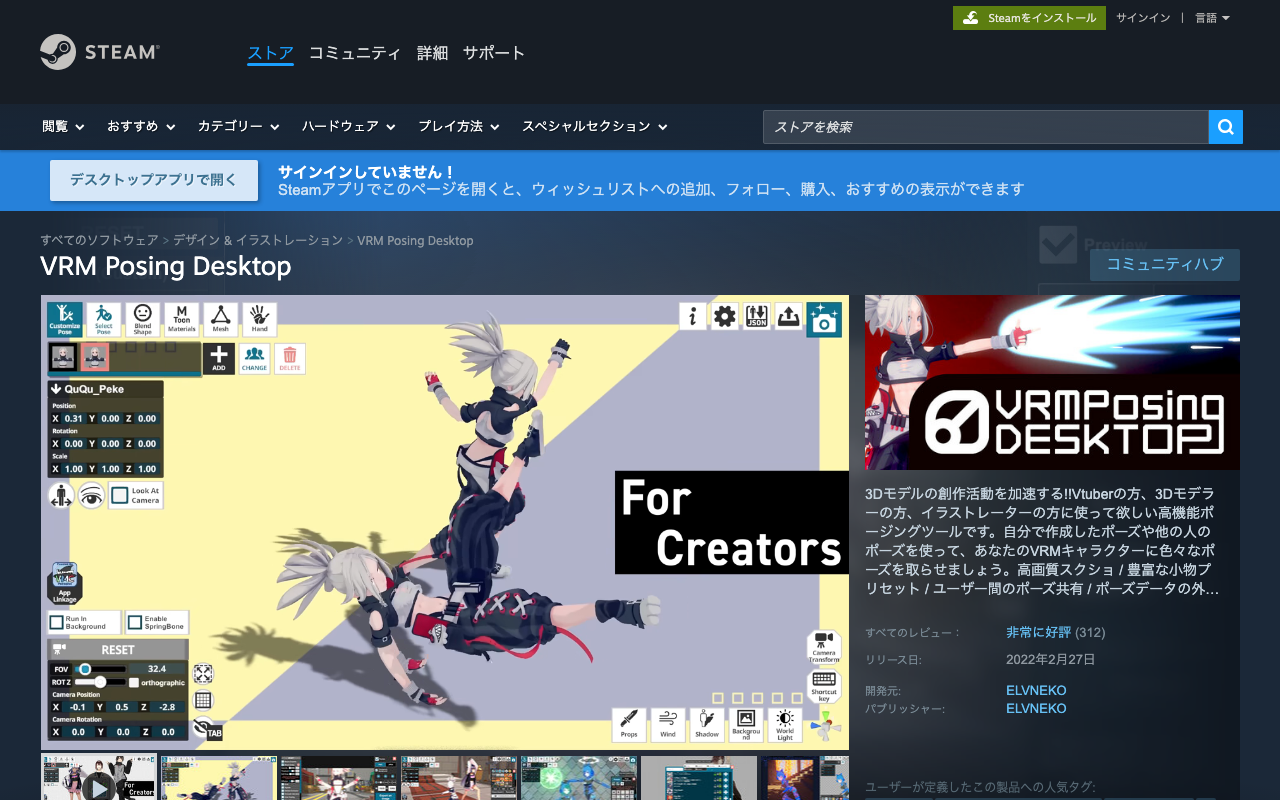The height and width of the screenshot is (800, 1280).
Task: Go to the ストア tab
Action: click(270, 53)
